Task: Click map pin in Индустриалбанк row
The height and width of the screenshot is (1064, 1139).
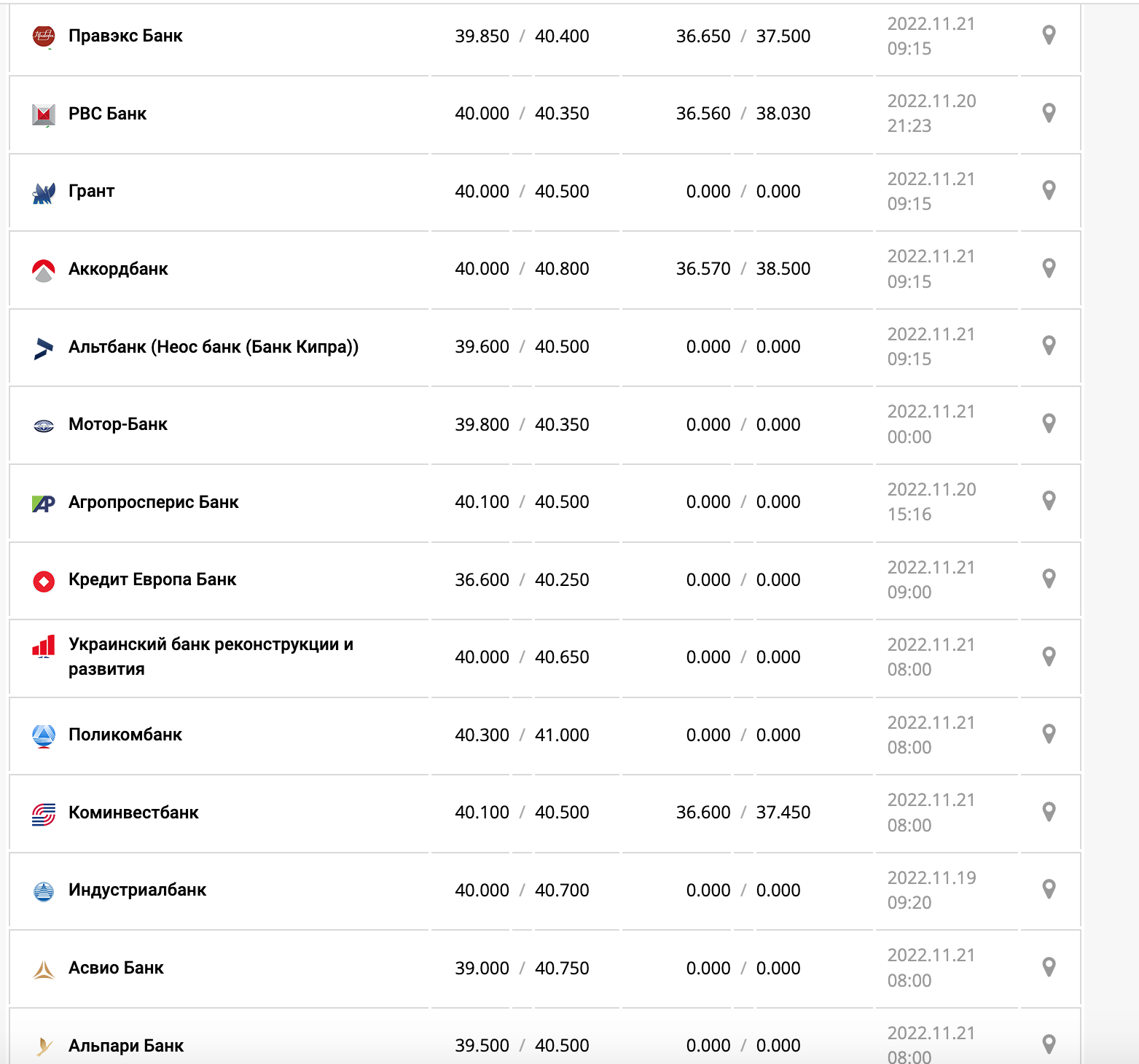Action: point(1049,889)
